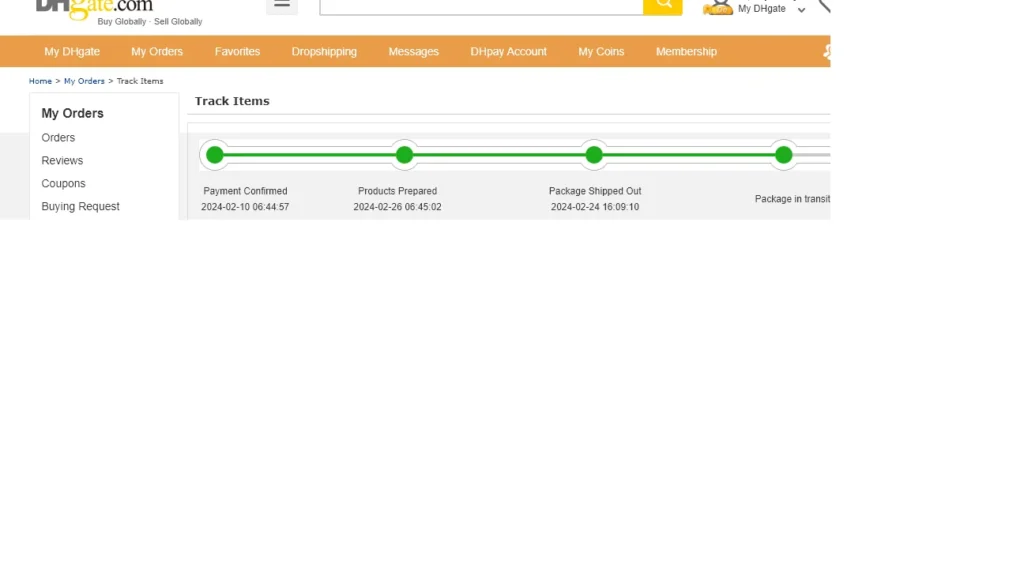This screenshot has width=1024, height=576.
Task: Click the My DHgate user avatar icon
Action: tap(719, 7)
